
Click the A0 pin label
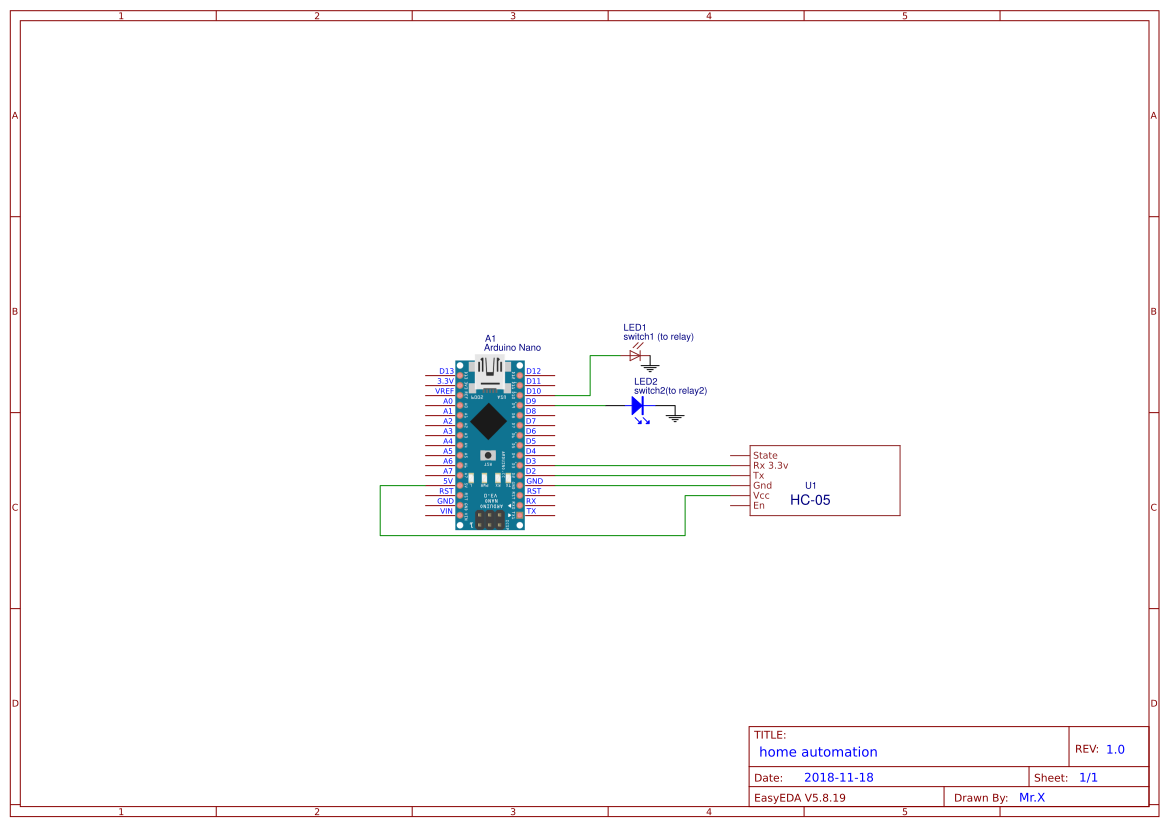coord(447,401)
